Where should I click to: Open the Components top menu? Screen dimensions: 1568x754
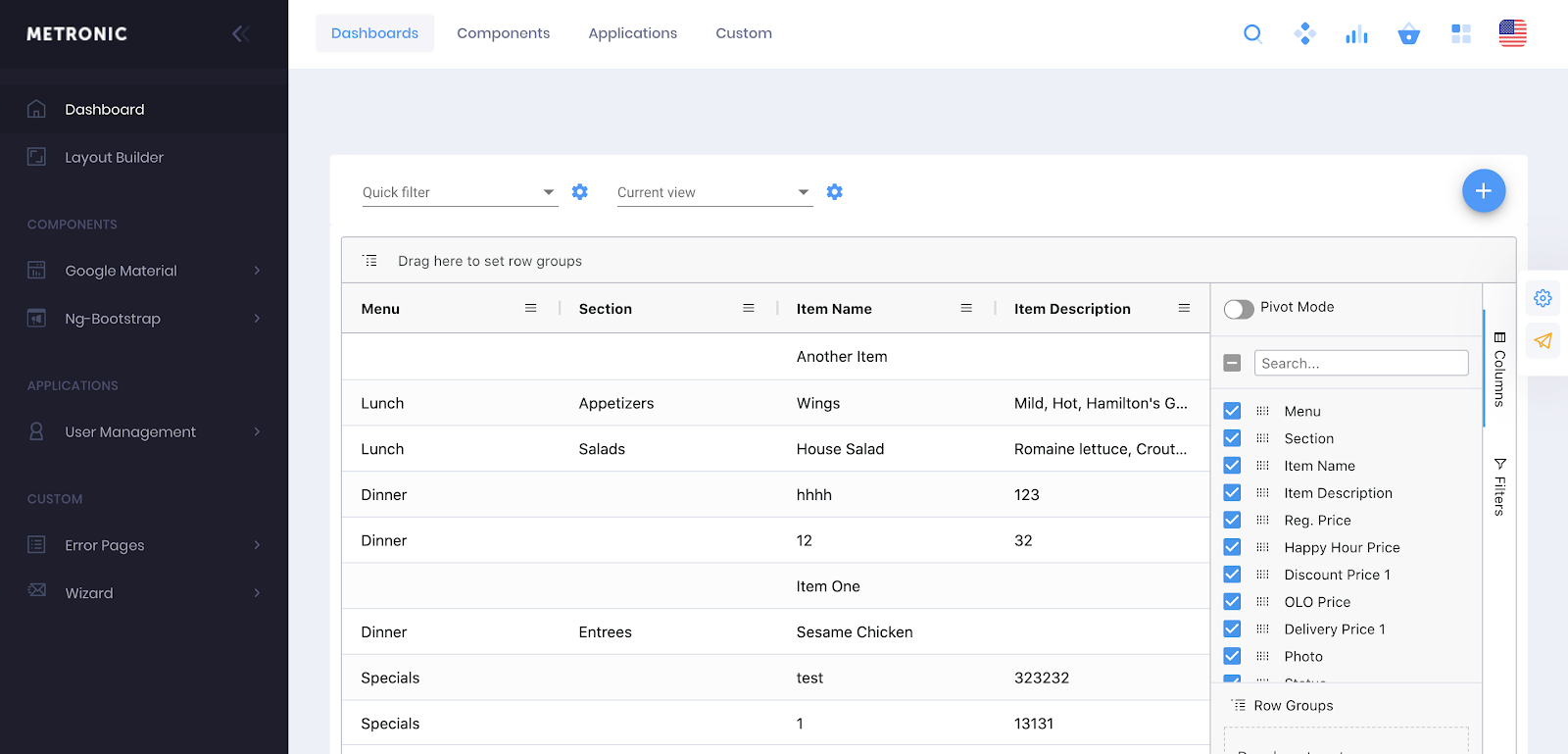coord(503,33)
